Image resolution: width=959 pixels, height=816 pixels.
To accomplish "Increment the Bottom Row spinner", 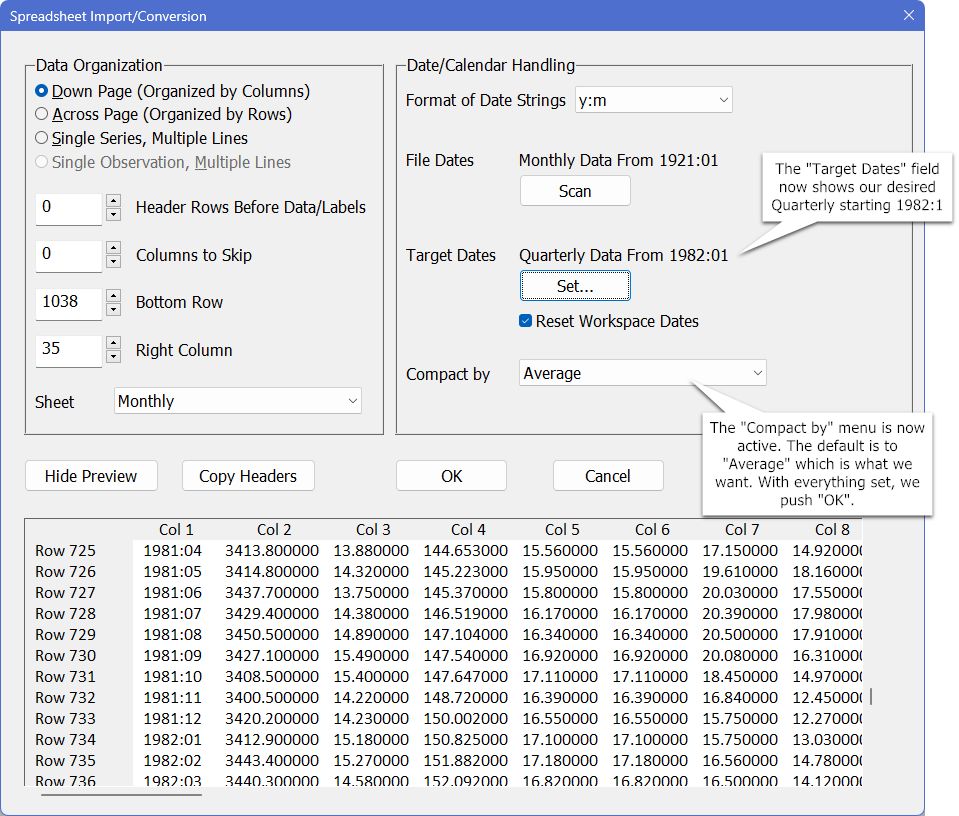I will 114,297.
